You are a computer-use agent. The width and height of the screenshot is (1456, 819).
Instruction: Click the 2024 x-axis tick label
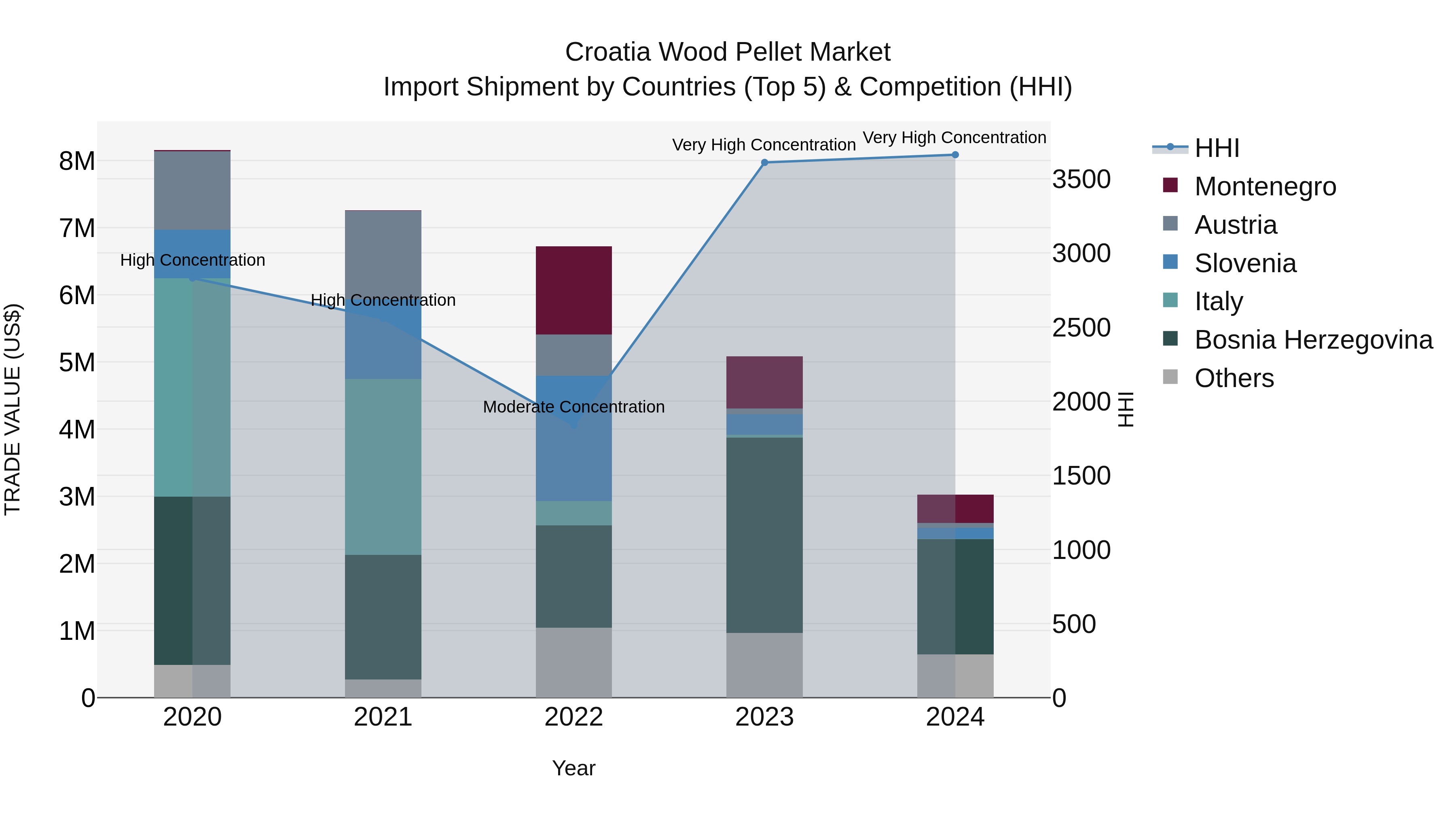click(x=955, y=717)
